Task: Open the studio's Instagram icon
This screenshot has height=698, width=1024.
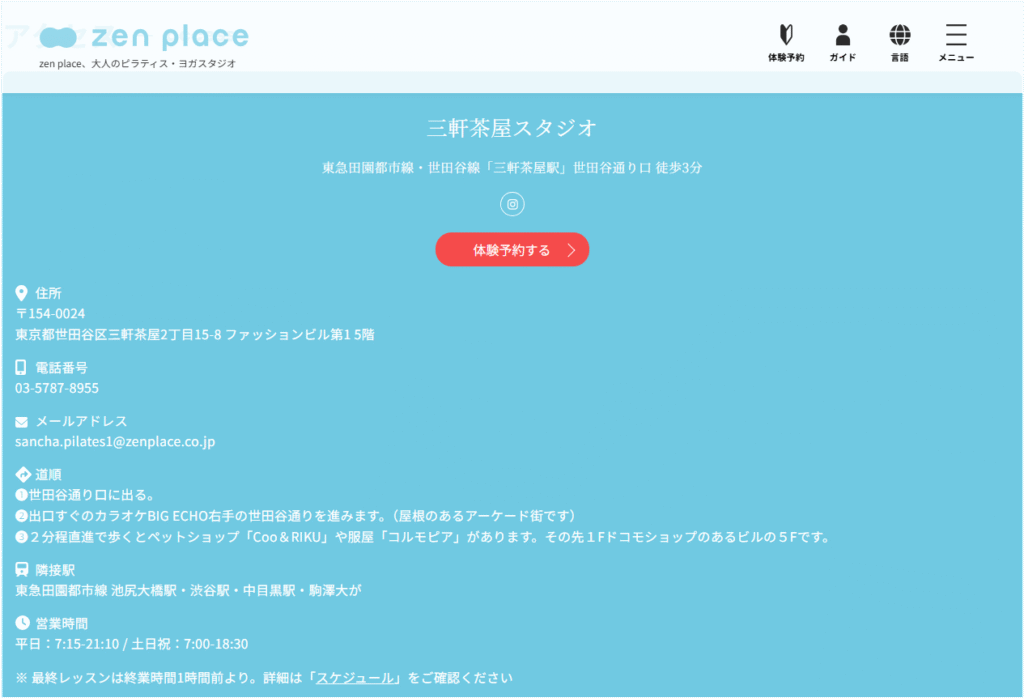Action: click(512, 204)
